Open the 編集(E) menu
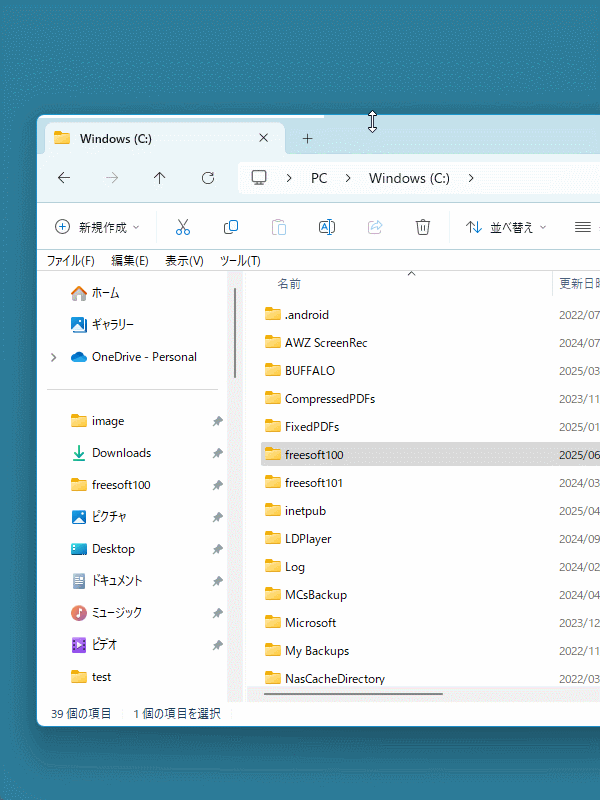600x800 pixels. pos(130,261)
